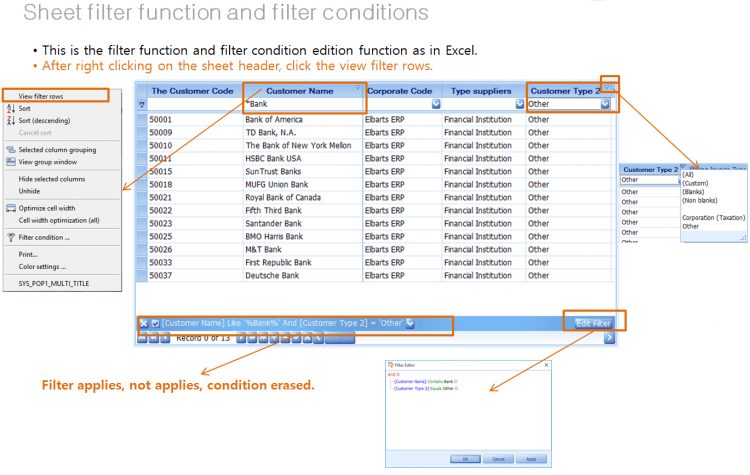Click the Contains operator in Filter Editor
Viewport: 750px width, 475px height.
click(435, 382)
